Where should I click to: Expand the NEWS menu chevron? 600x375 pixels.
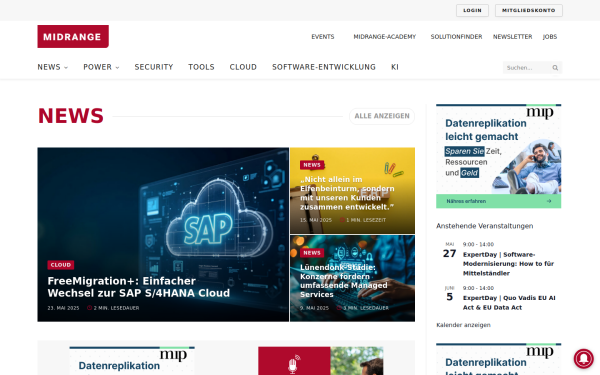[66, 68]
